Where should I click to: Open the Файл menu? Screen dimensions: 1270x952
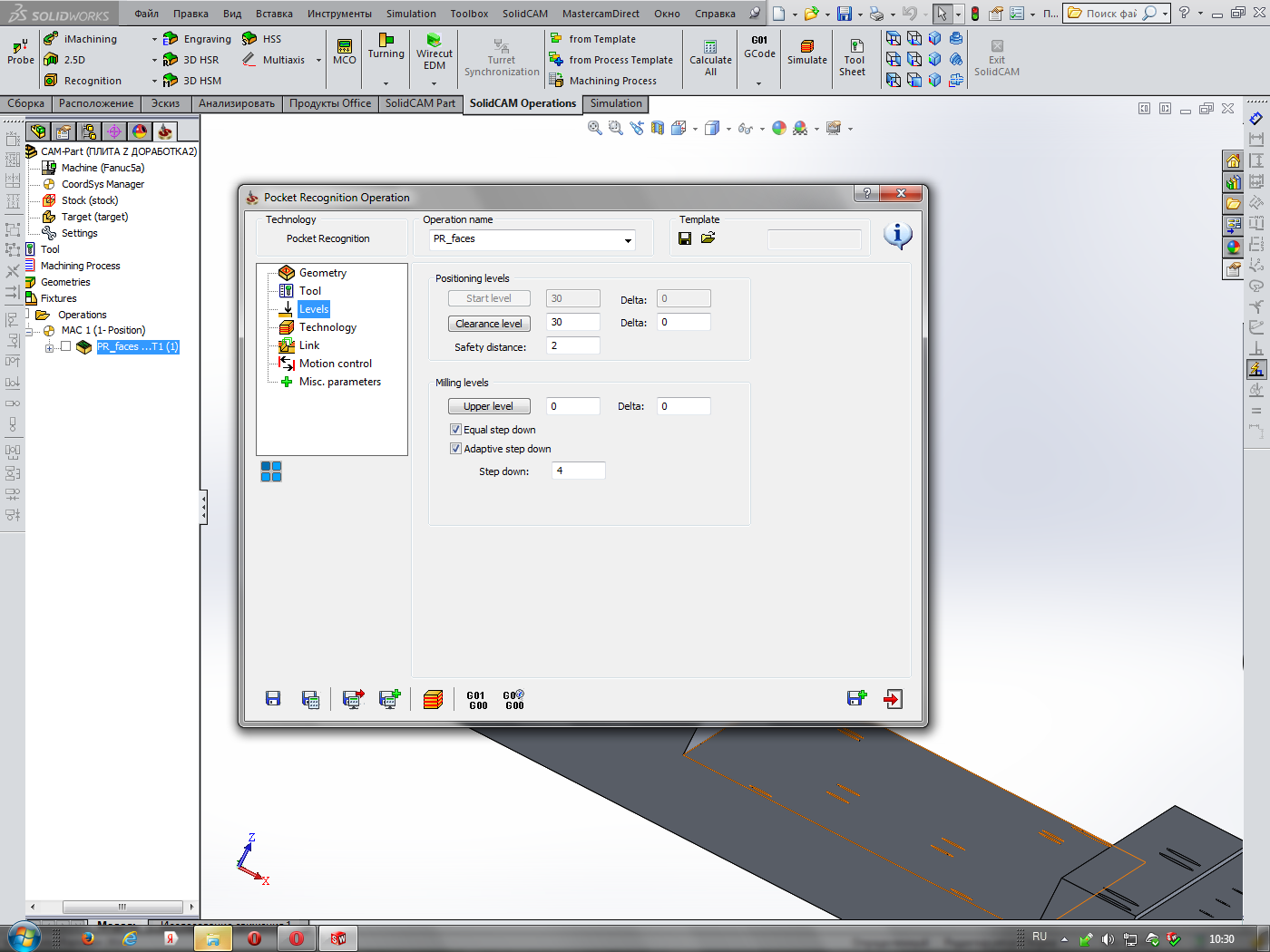[x=146, y=14]
